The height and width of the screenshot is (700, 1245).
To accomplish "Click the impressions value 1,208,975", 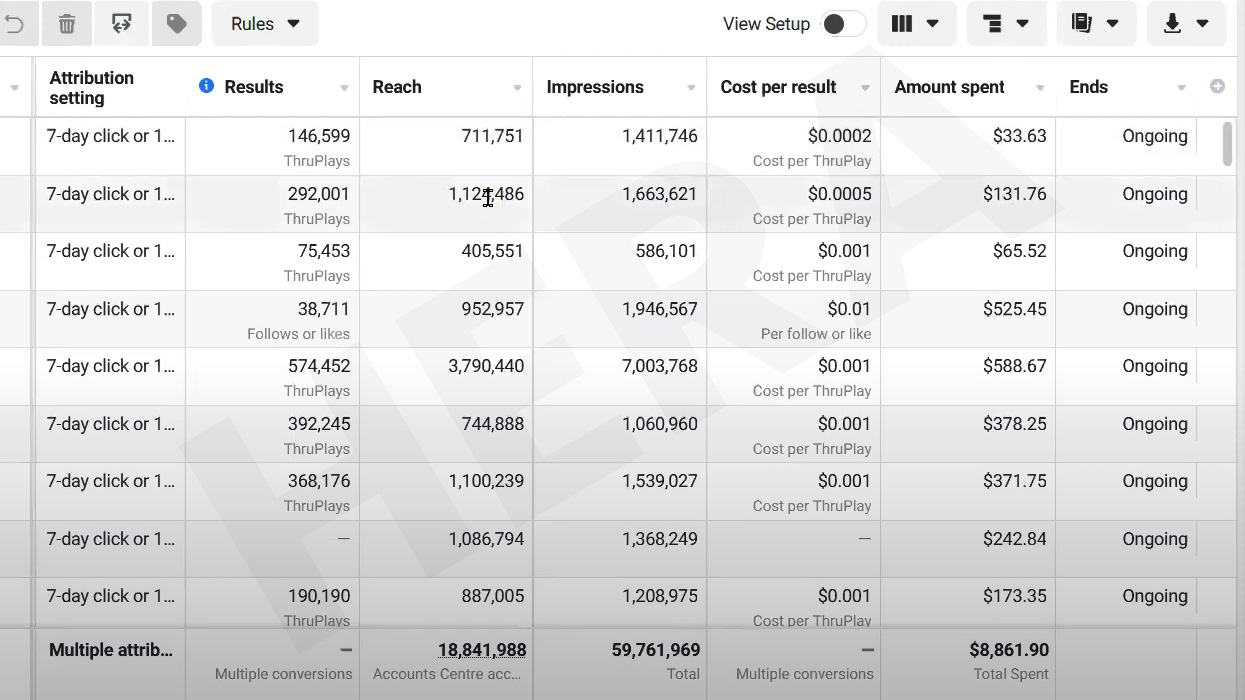I will point(660,596).
